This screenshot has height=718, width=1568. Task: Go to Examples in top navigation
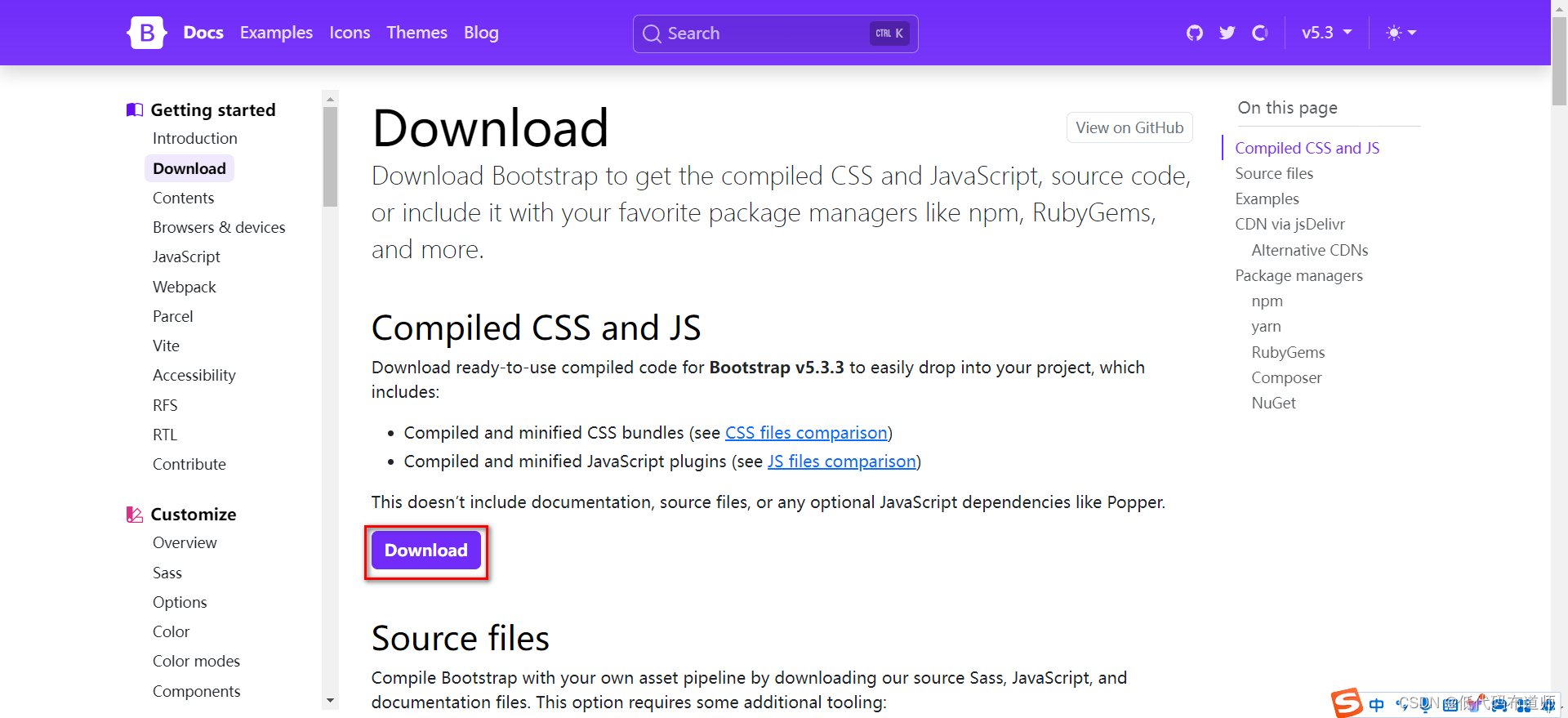(276, 33)
